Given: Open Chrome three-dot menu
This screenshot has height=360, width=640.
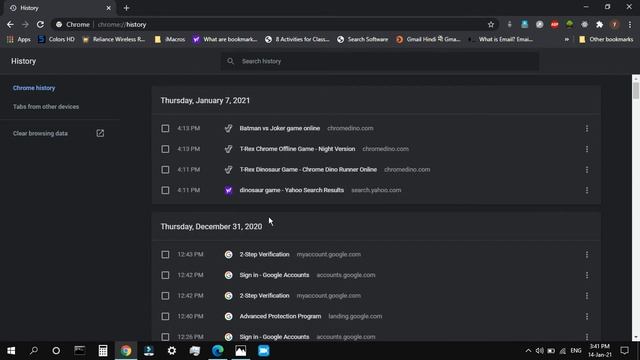Looking at the screenshot, I should 630,24.
